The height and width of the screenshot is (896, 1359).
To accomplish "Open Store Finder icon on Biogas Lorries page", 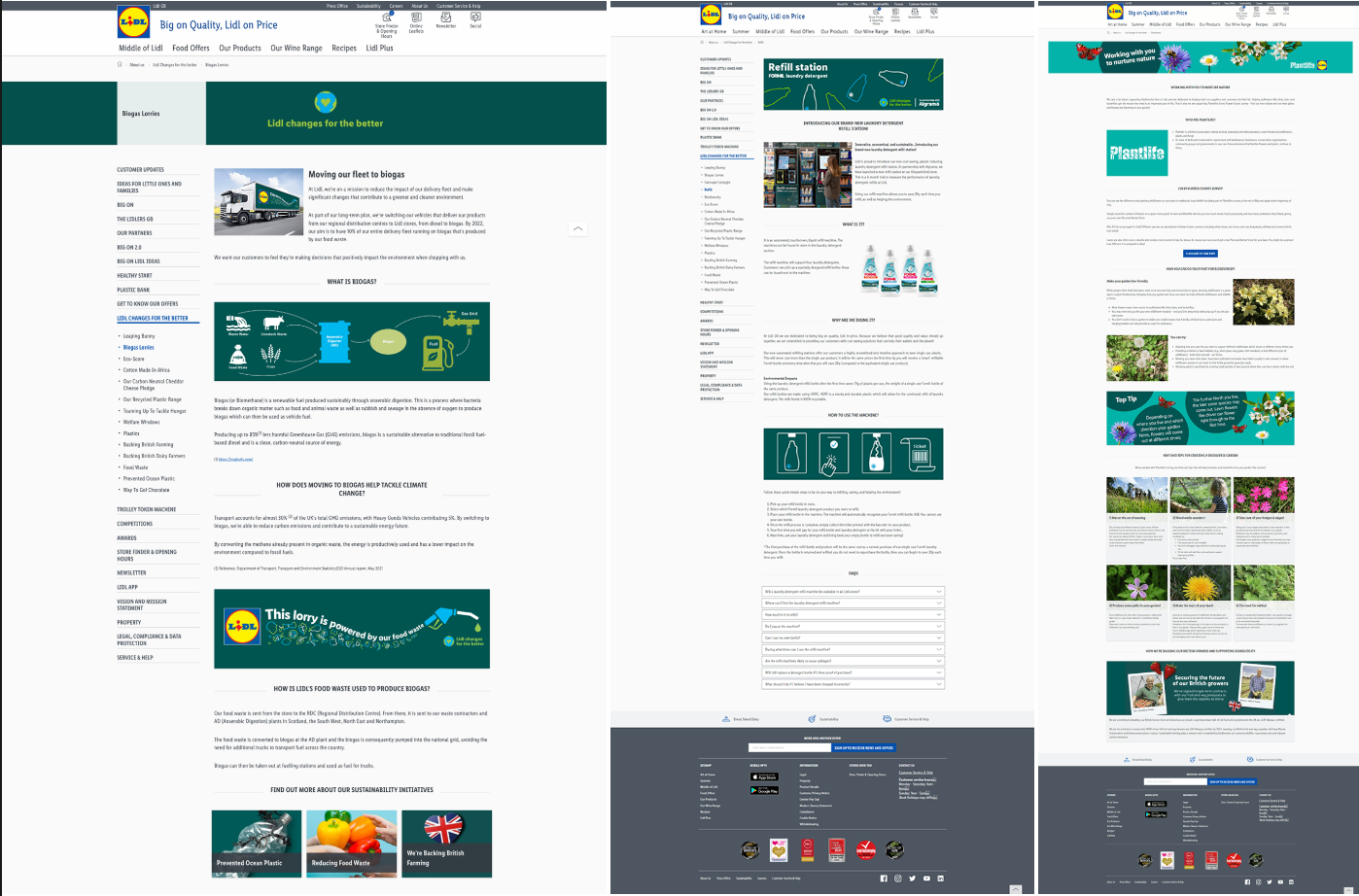I will [386, 18].
